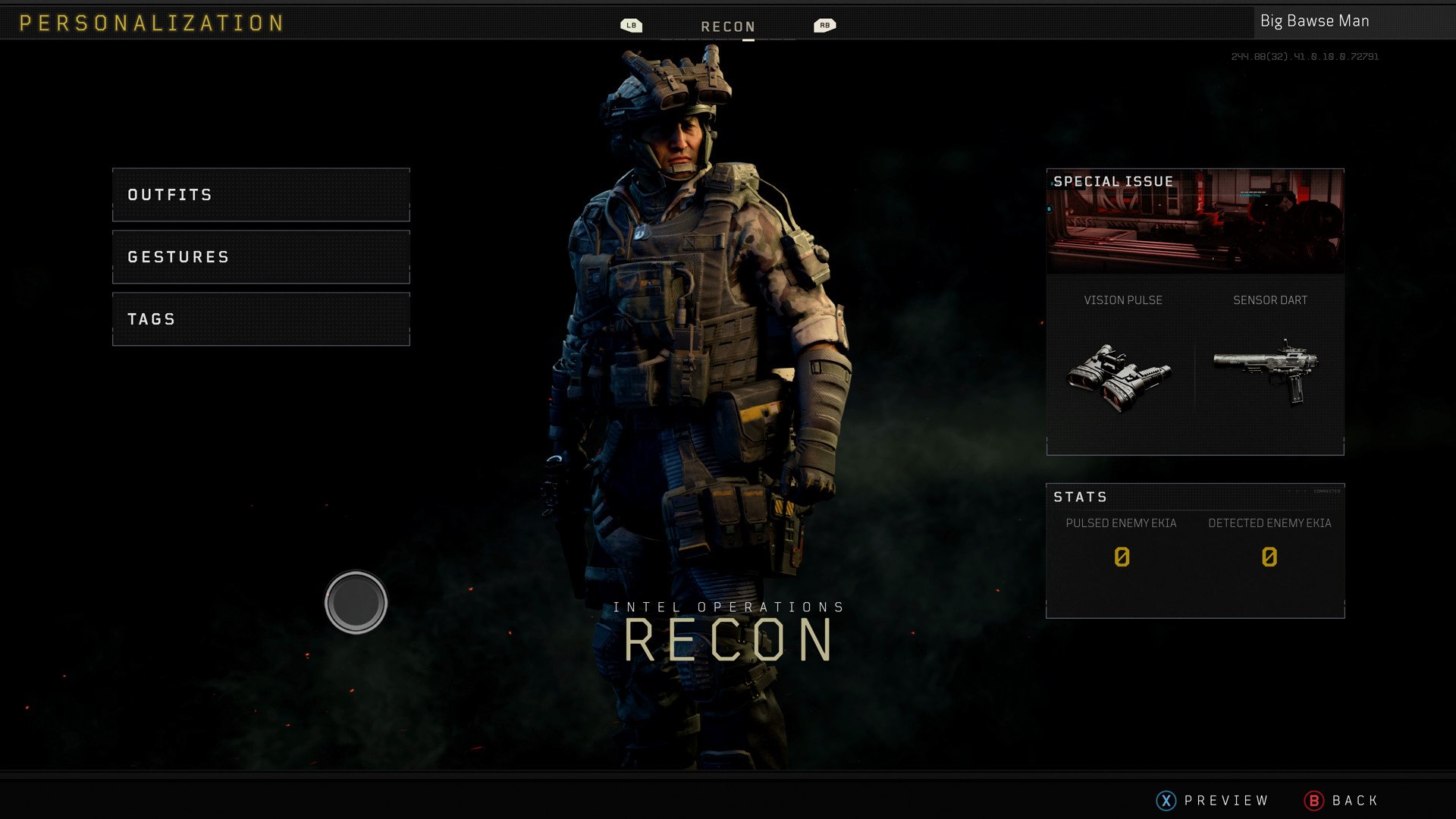Select the Sensor Dart gun icon
1456x819 pixels.
[1266, 369]
